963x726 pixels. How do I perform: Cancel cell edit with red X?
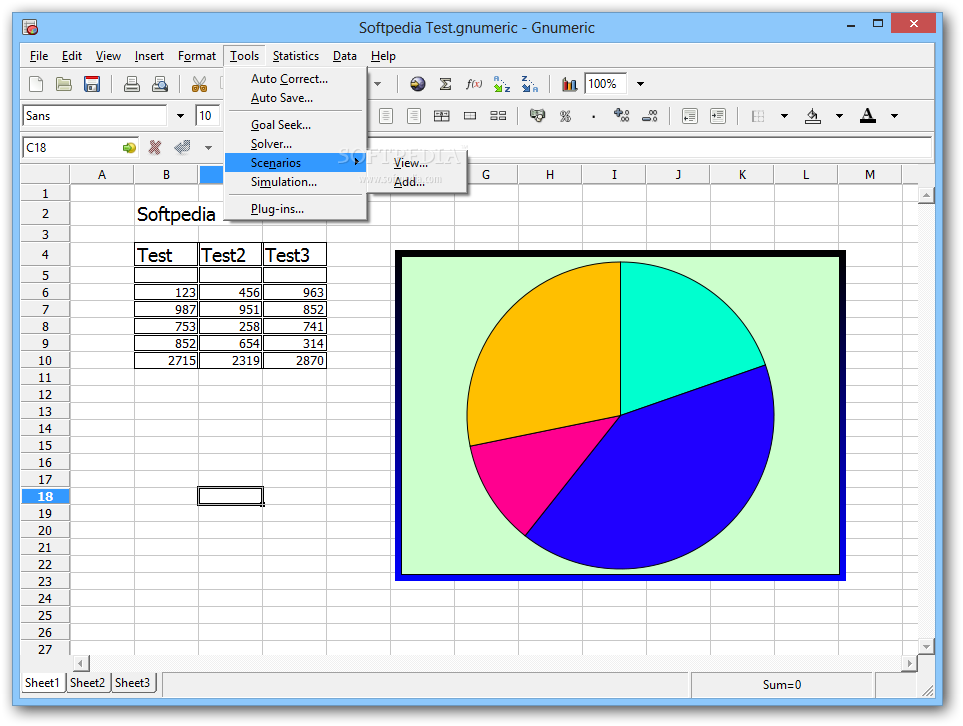155,147
